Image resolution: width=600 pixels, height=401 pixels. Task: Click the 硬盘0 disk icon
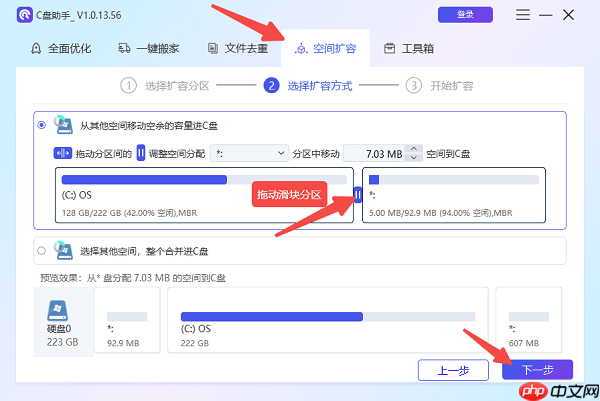57,310
